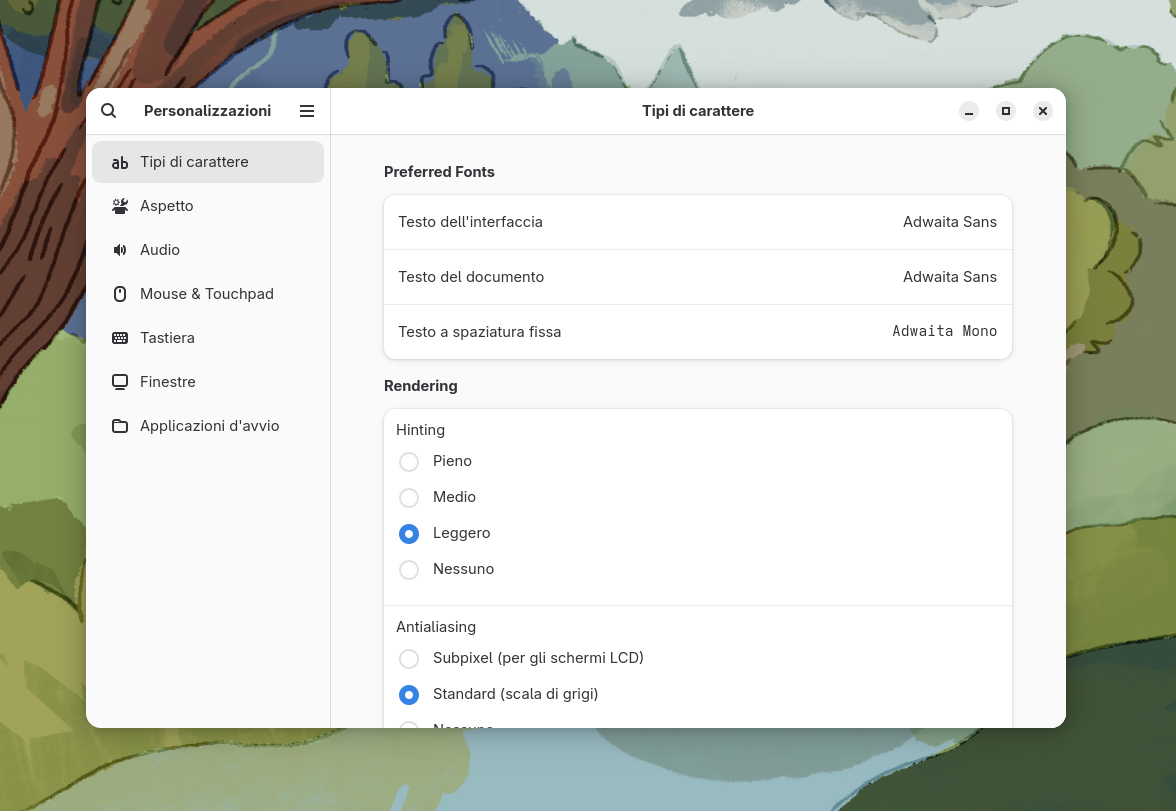This screenshot has width=1176, height=811.
Task: Enable Subpixel antialiasing for LCD screens
Action: [409, 658]
